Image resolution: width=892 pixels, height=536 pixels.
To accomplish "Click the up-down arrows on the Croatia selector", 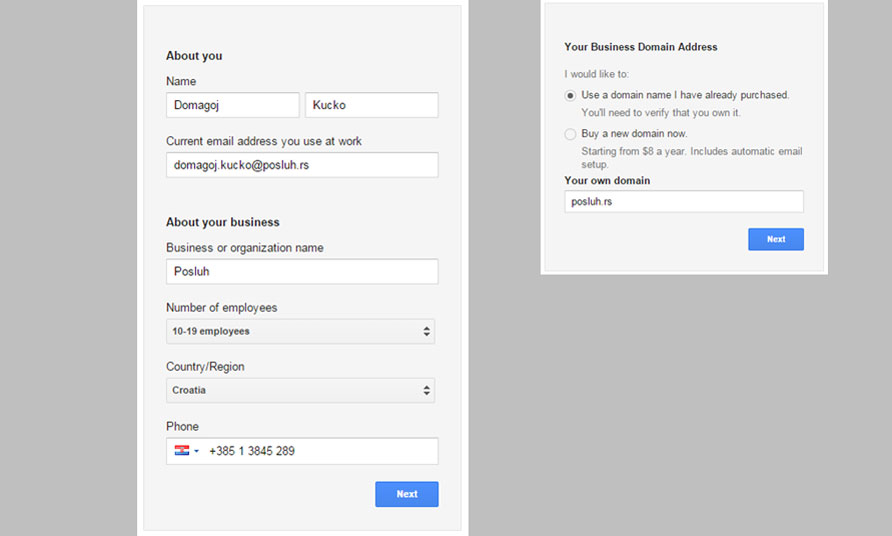I will [x=427, y=390].
